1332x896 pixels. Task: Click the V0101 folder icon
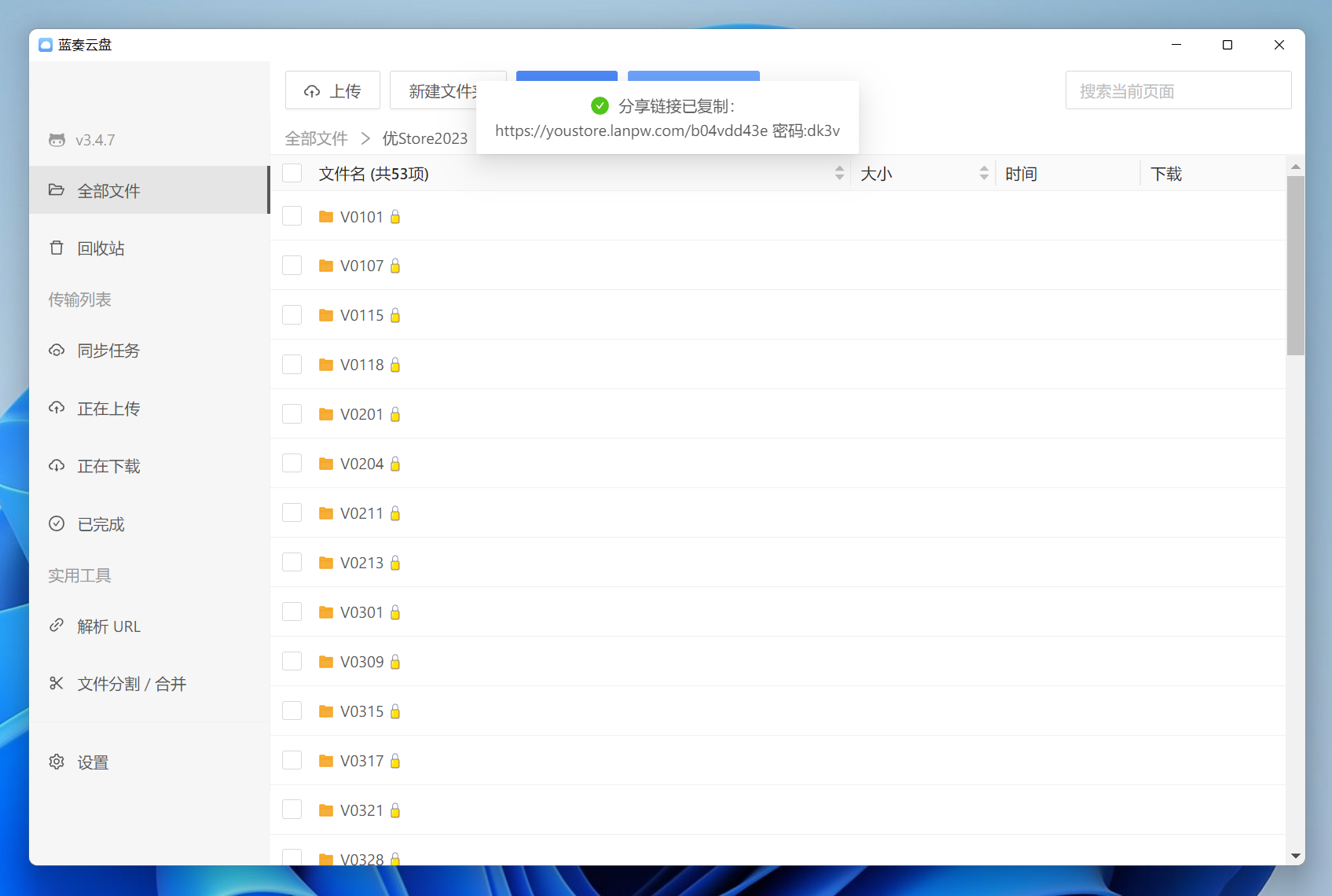pyautogui.click(x=326, y=216)
